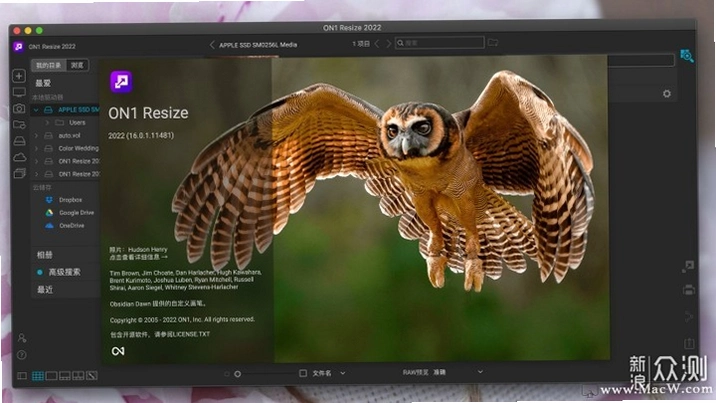
Task: Select the local drive icon in sidebar
Action: tap(19, 141)
